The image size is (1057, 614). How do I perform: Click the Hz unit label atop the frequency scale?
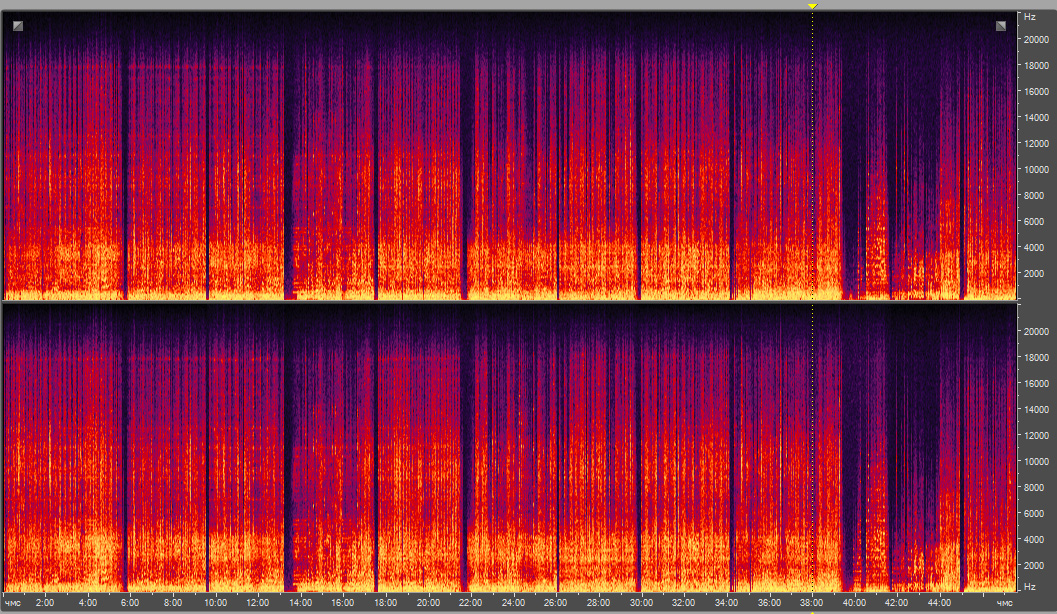coord(1029,17)
